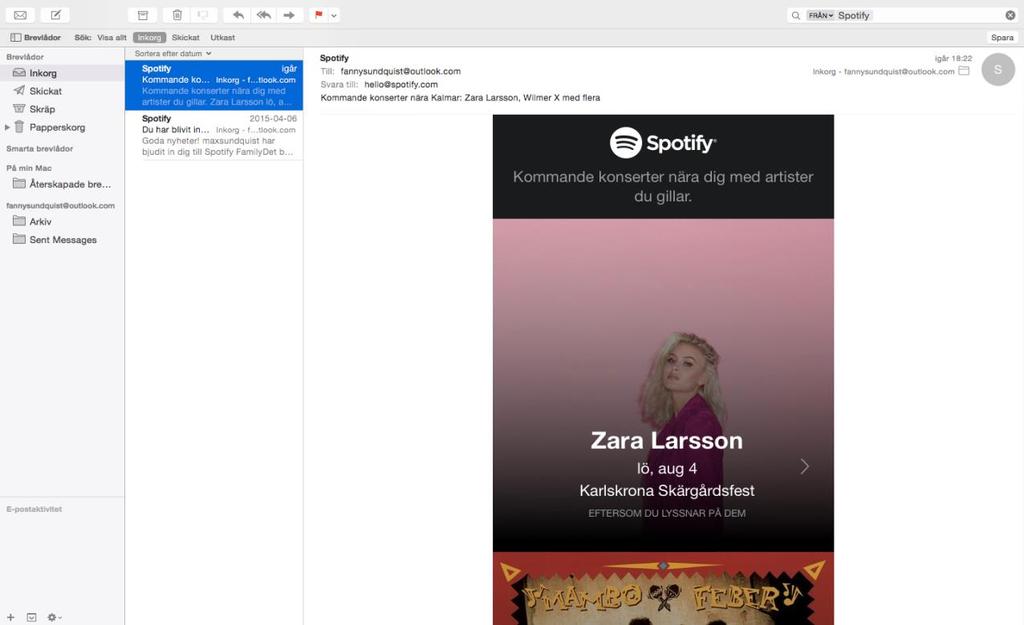Delete message with trash icon

(177, 14)
